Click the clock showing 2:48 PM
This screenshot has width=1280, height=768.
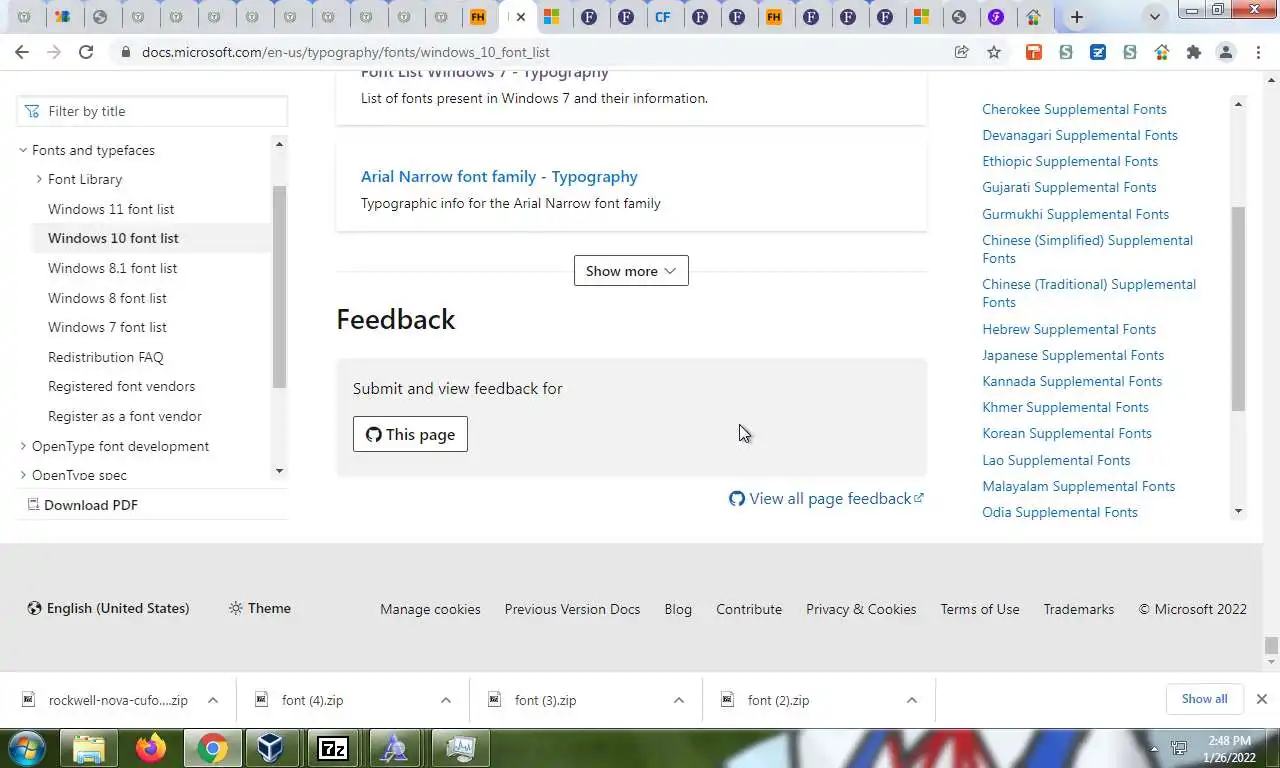coord(1230,741)
